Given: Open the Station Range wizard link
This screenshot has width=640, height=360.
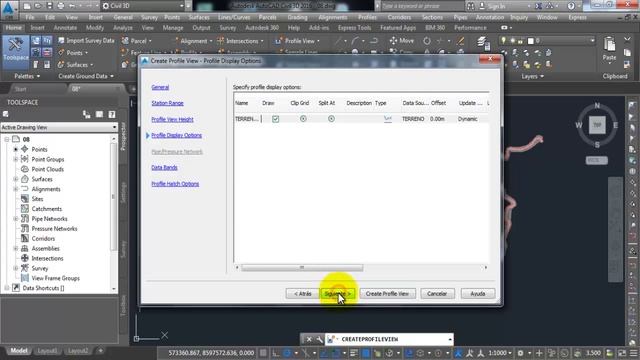Looking at the screenshot, I should coord(167,103).
